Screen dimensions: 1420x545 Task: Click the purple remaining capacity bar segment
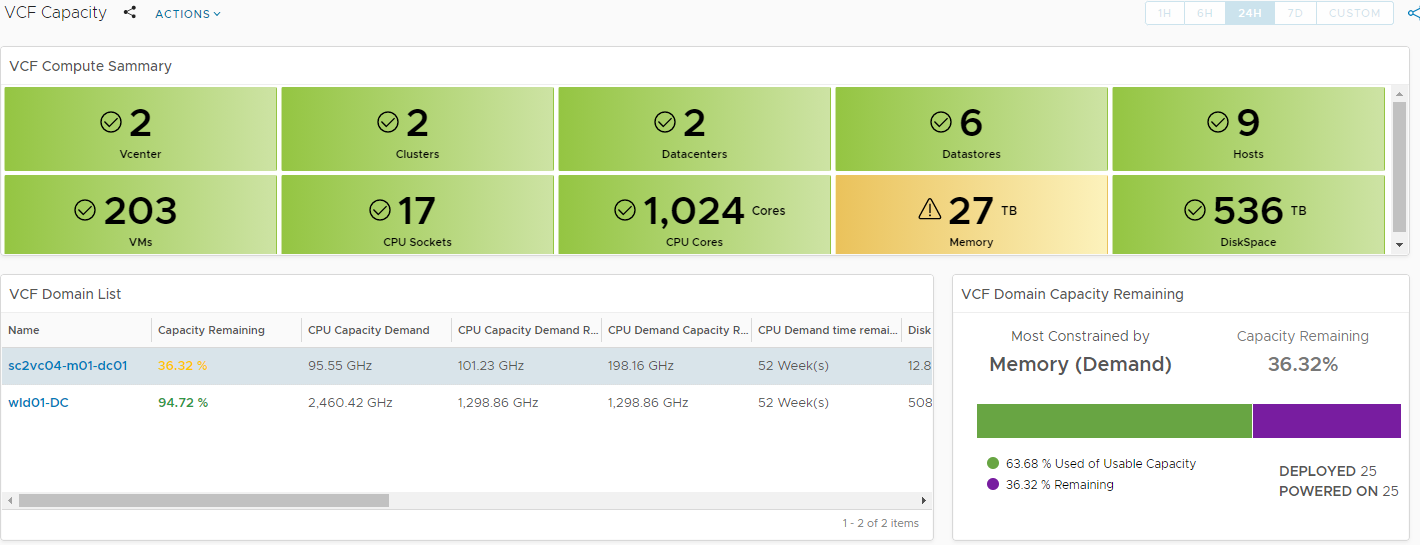(x=1326, y=421)
